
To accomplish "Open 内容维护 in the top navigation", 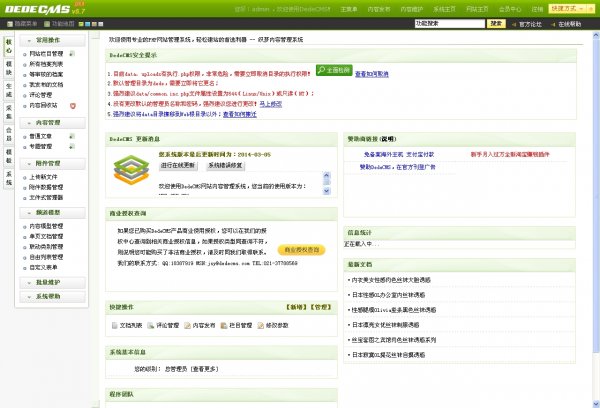I will click(x=412, y=9).
